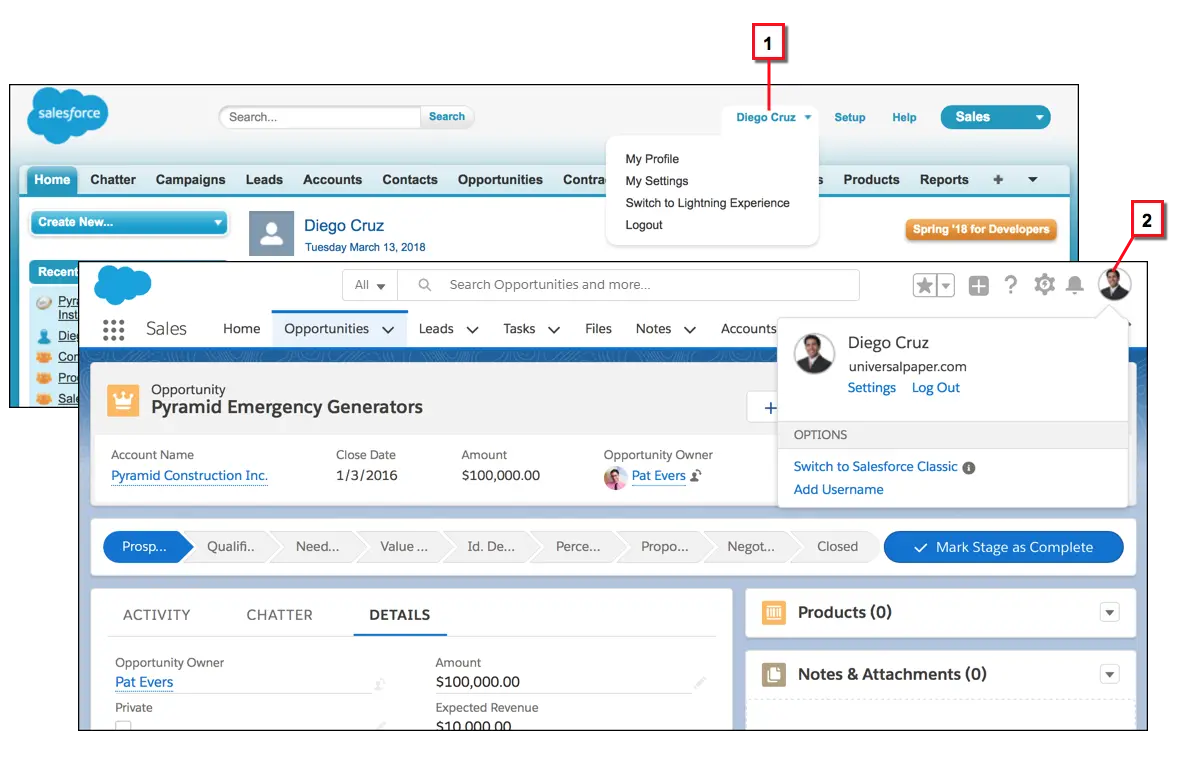Select the DETAILS tab

(400, 615)
